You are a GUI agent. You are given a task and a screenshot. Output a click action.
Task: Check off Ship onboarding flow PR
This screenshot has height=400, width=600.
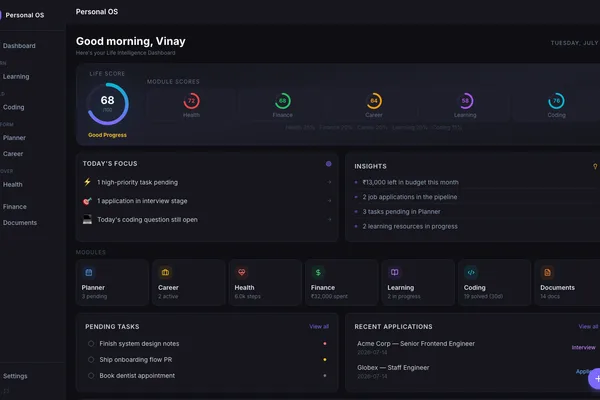[x=91, y=360]
